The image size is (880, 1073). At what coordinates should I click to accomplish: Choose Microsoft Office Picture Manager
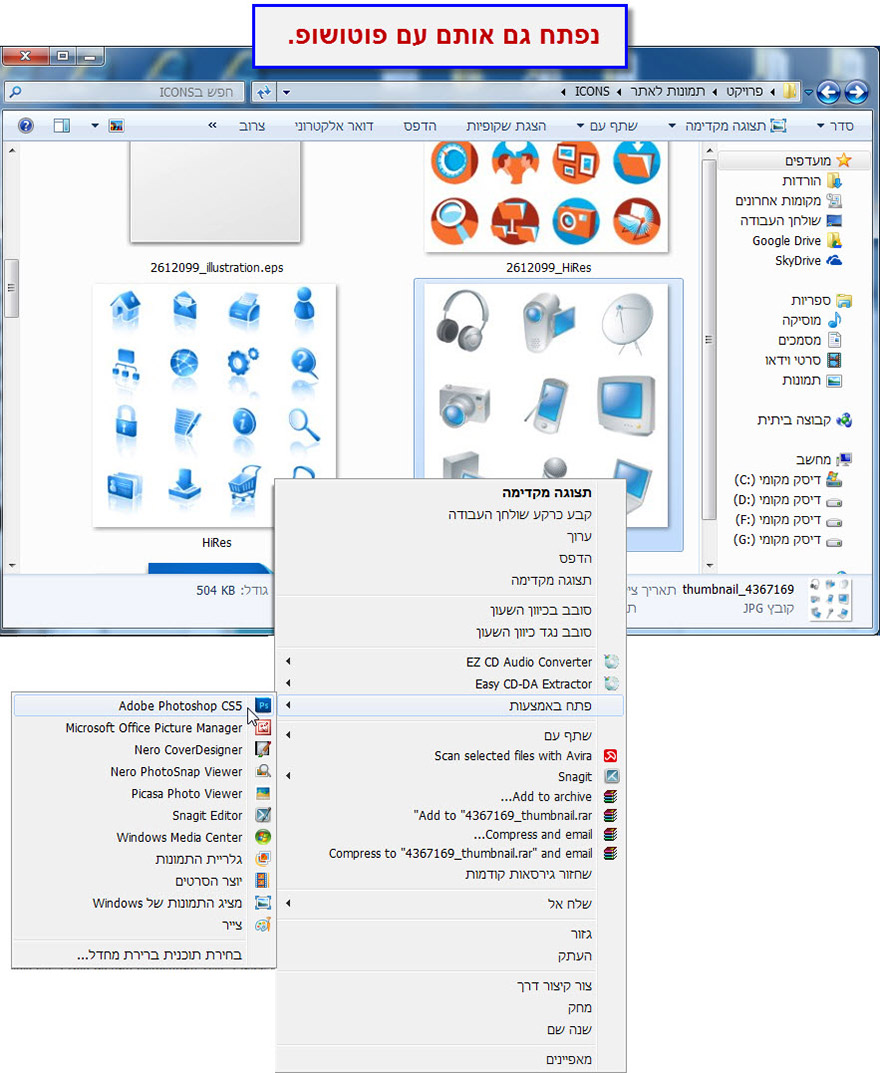coord(144,727)
